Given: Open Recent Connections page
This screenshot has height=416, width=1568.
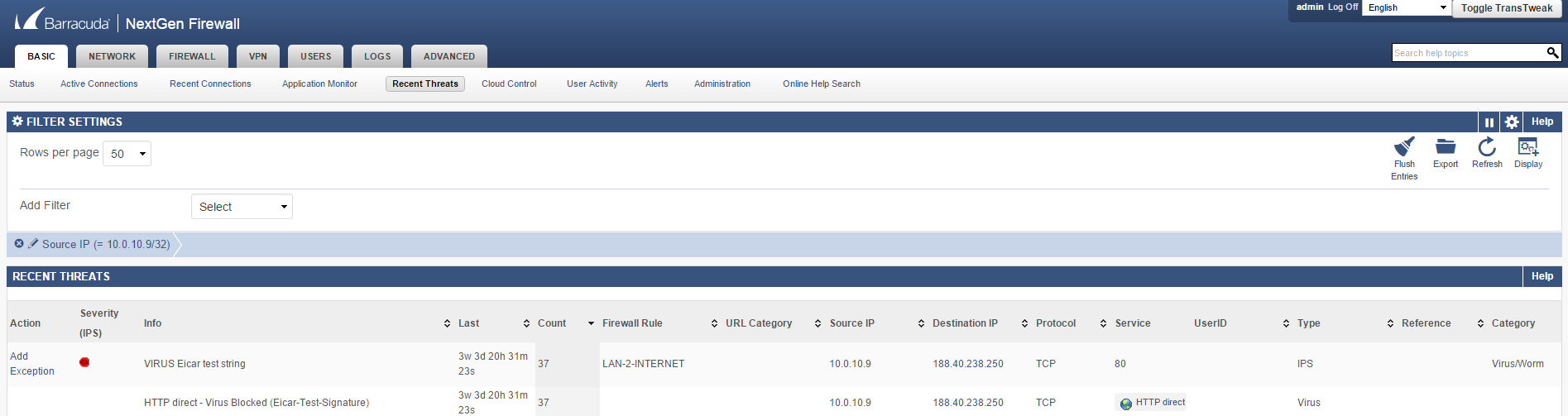Looking at the screenshot, I should pyautogui.click(x=210, y=84).
